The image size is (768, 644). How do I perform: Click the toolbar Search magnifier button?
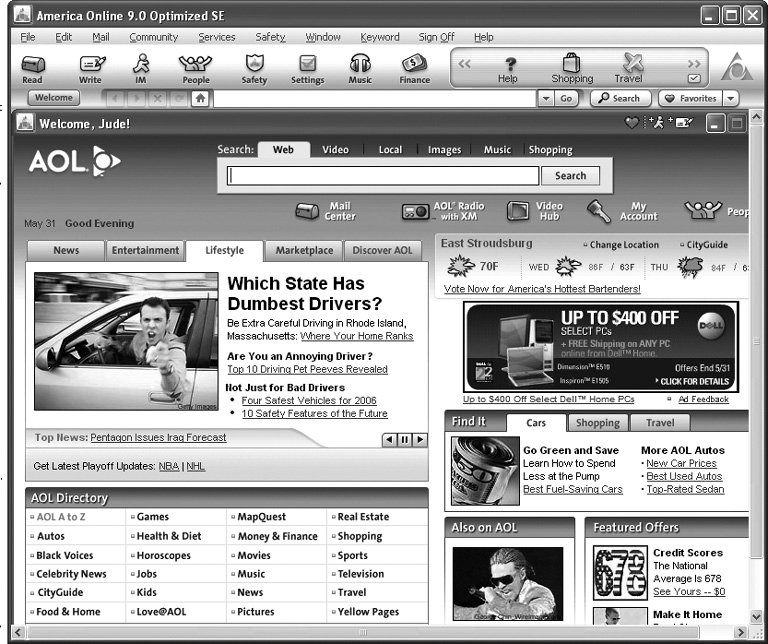621,98
